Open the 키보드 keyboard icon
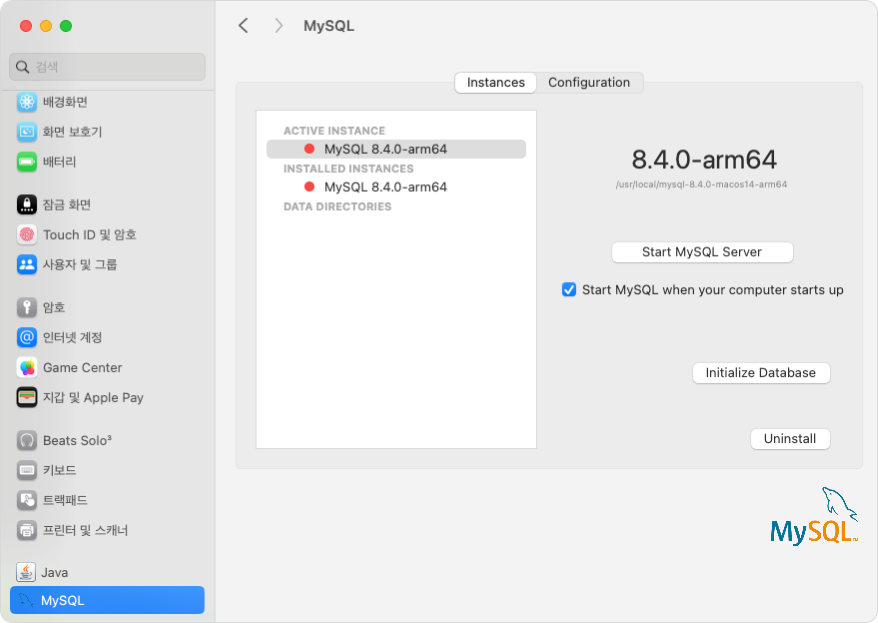This screenshot has width=878, height=623. (27, 470)
